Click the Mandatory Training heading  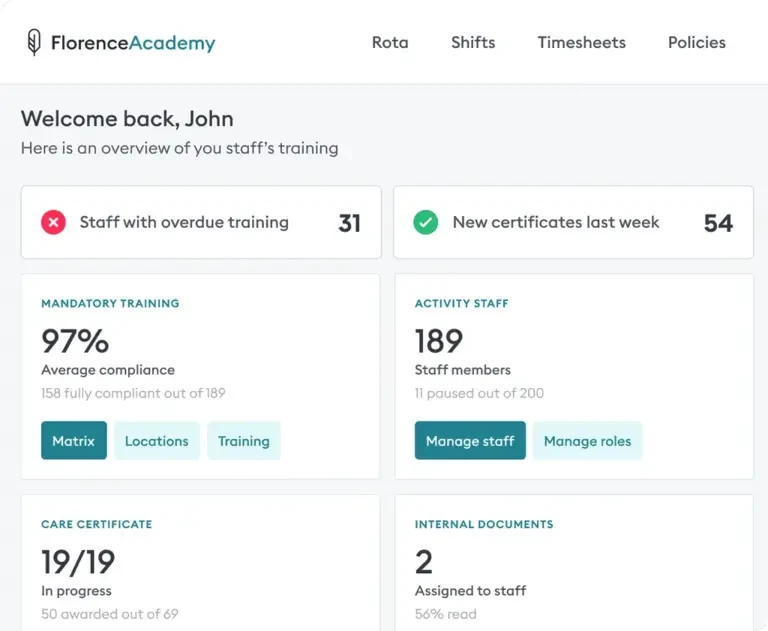coord(110,303)
